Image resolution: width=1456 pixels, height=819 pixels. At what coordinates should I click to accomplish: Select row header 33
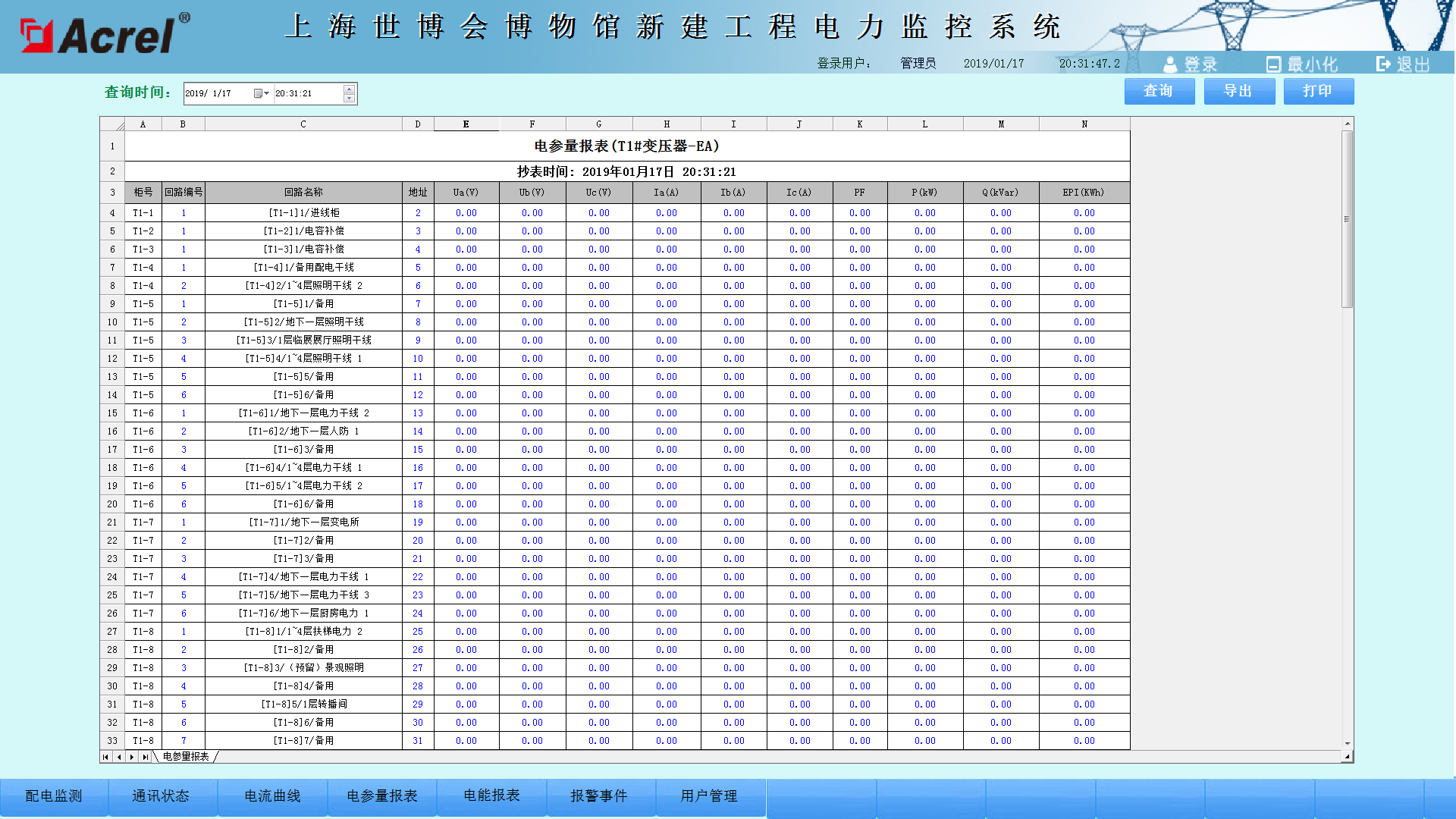(112, 741)
